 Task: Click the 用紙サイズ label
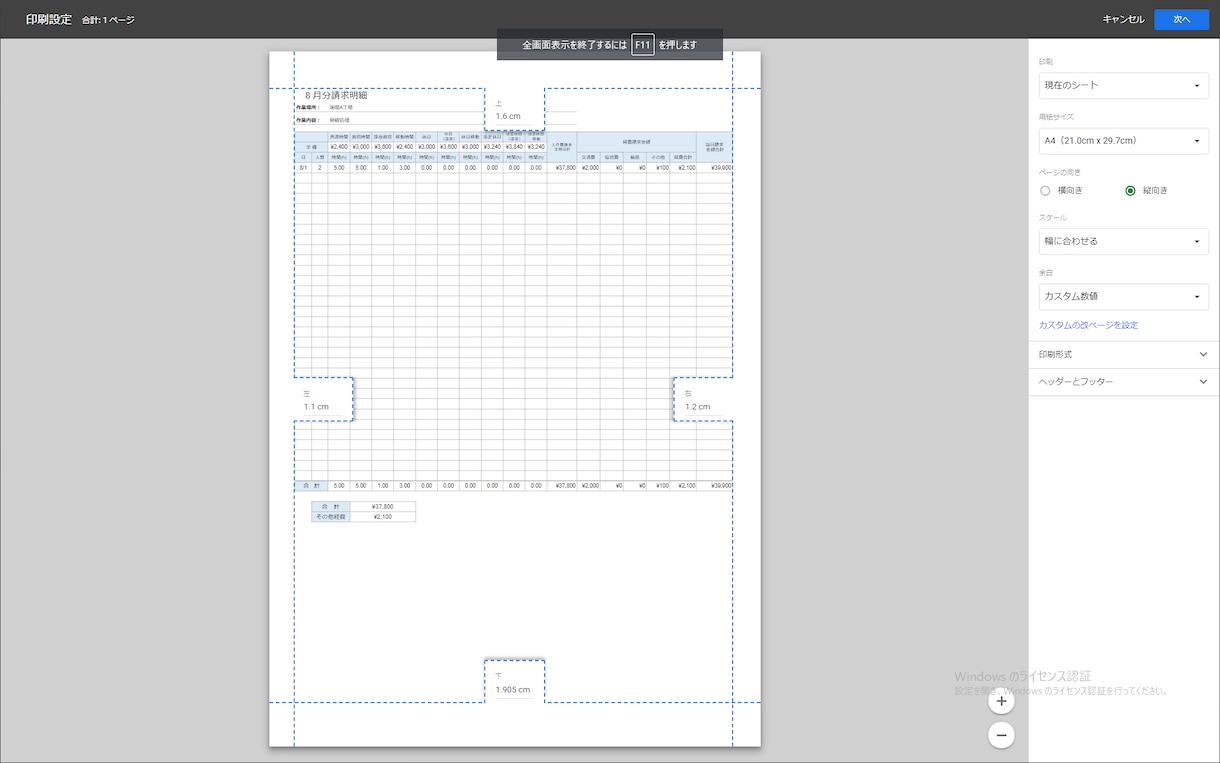point(1056,117)
